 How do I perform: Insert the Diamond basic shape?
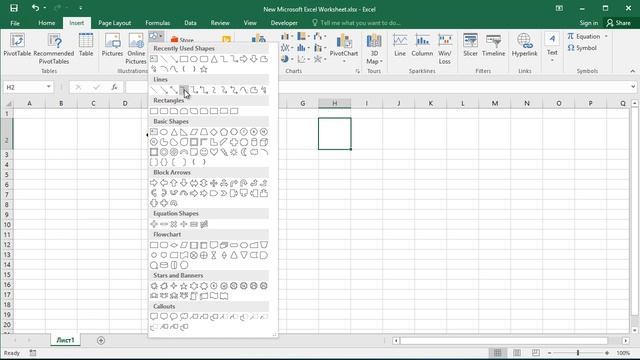[x=214, y=132]
